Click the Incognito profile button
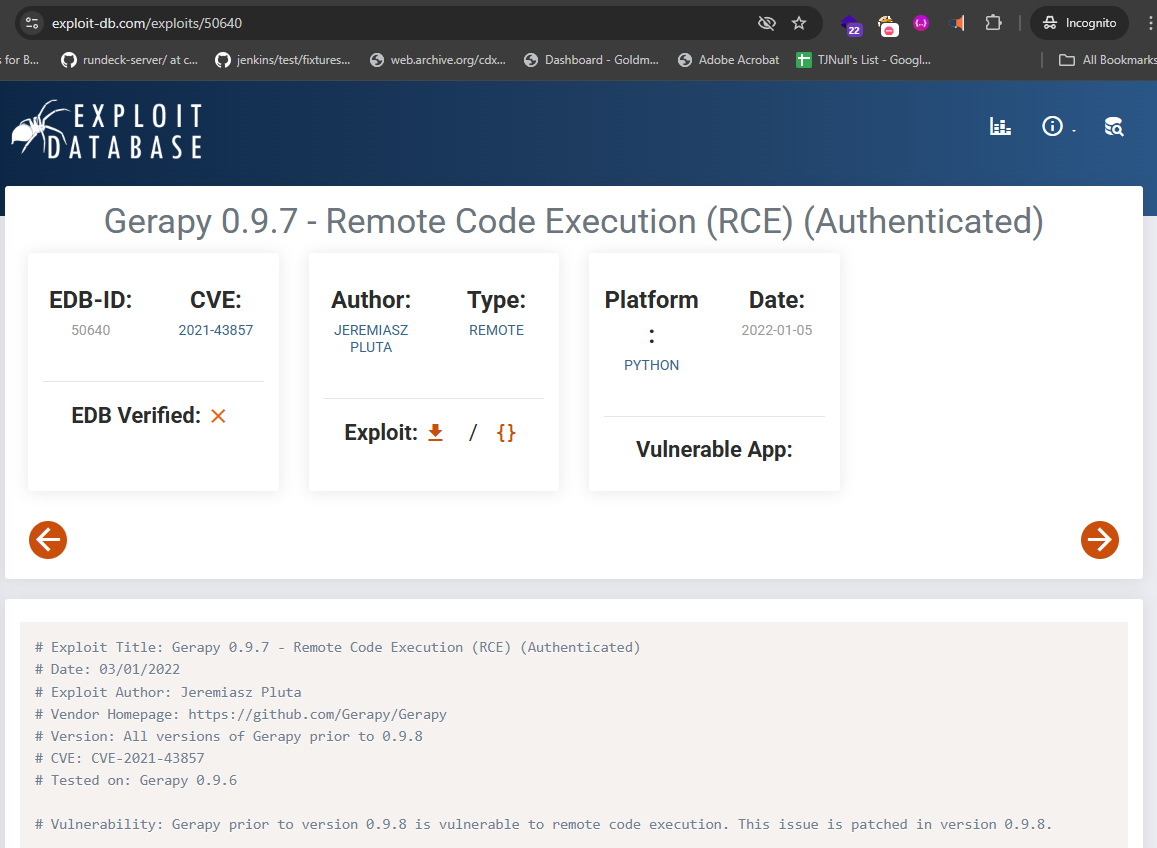 click(1079, 23)
